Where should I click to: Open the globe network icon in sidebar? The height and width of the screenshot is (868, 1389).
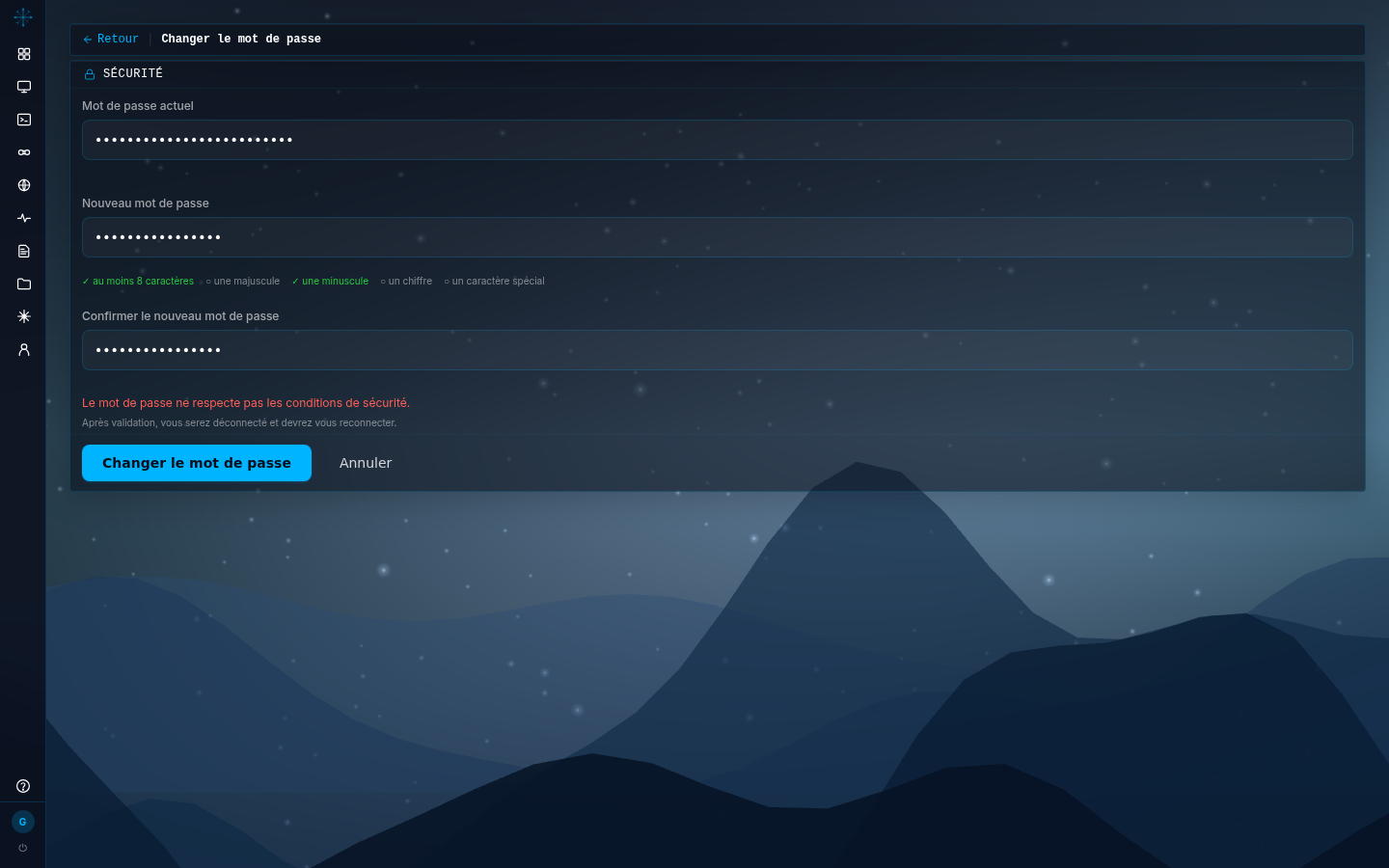(x=24, y=185)
